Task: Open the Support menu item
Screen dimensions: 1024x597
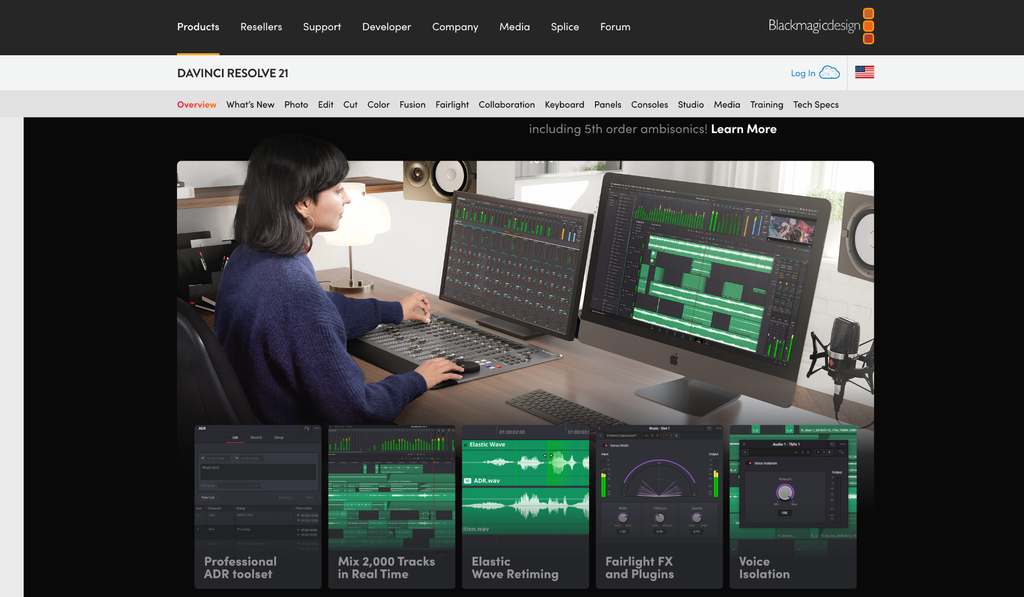Action: [x=322, y=27]
